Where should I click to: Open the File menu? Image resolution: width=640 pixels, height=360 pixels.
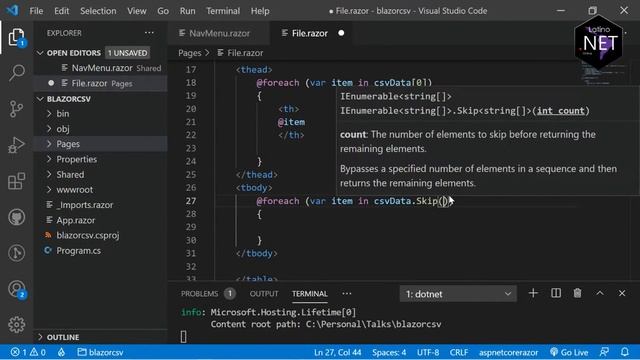coord(36,11)
